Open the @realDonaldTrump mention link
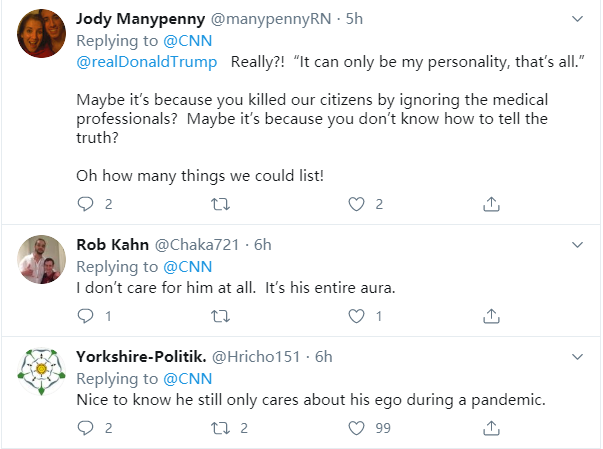603x449 pixels. [x=146, y=62]
